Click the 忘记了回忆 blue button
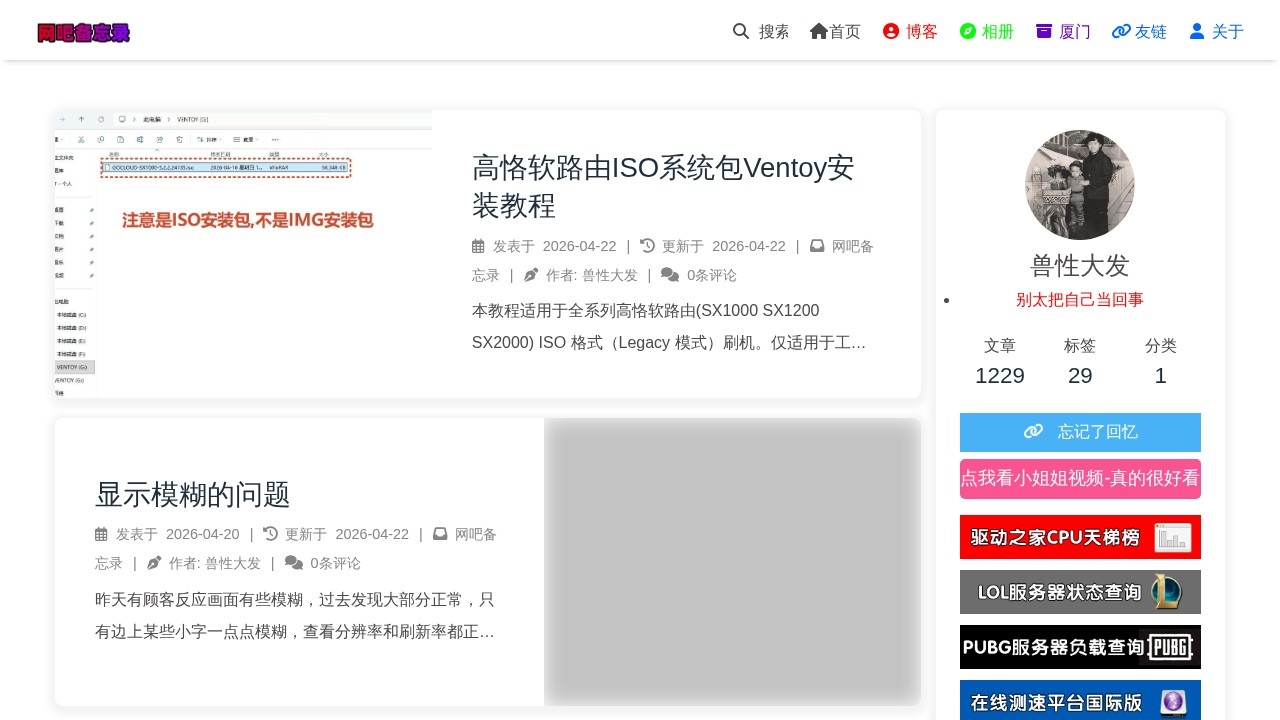 tap(1080, 432)
